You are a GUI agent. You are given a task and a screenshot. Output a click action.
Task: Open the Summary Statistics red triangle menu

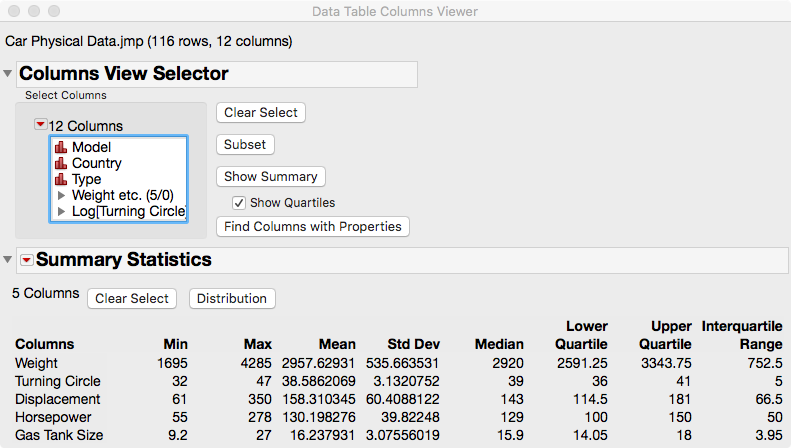[27, 260]
